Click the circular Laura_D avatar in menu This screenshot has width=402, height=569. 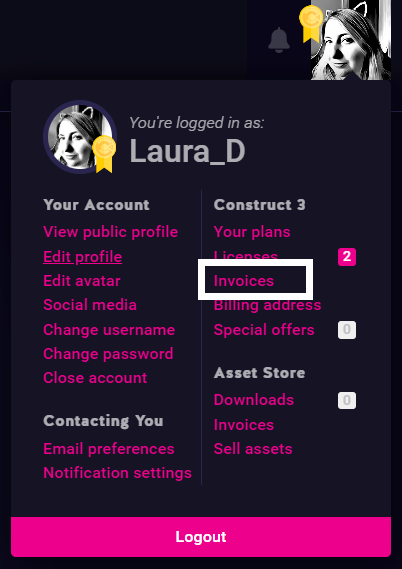(80, 137)
